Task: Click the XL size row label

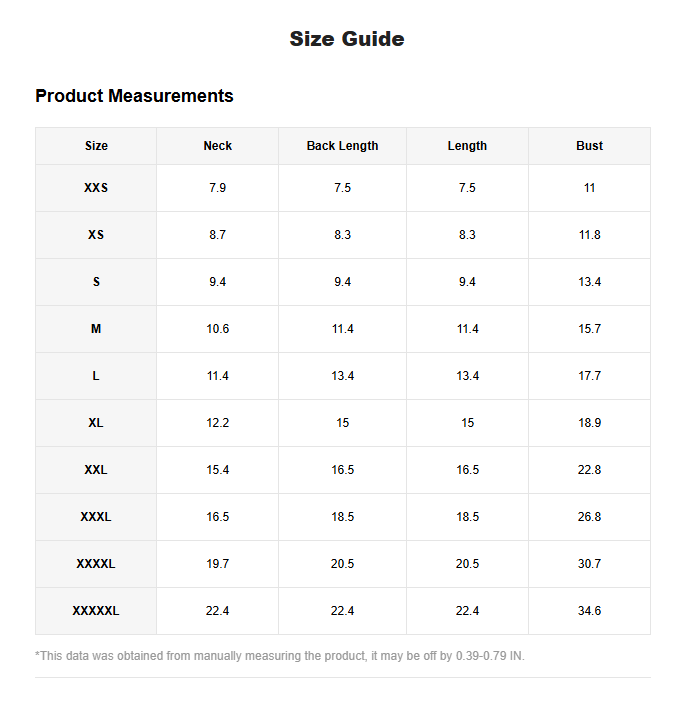Action: [x=96, y=423]
